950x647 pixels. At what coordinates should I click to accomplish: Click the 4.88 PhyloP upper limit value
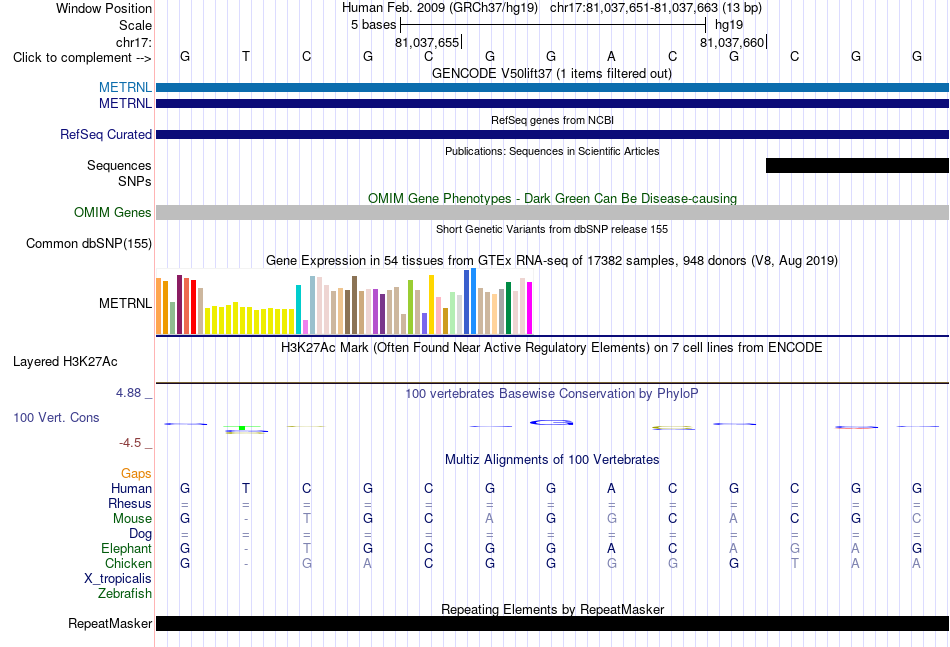click(x=128, y=393)
